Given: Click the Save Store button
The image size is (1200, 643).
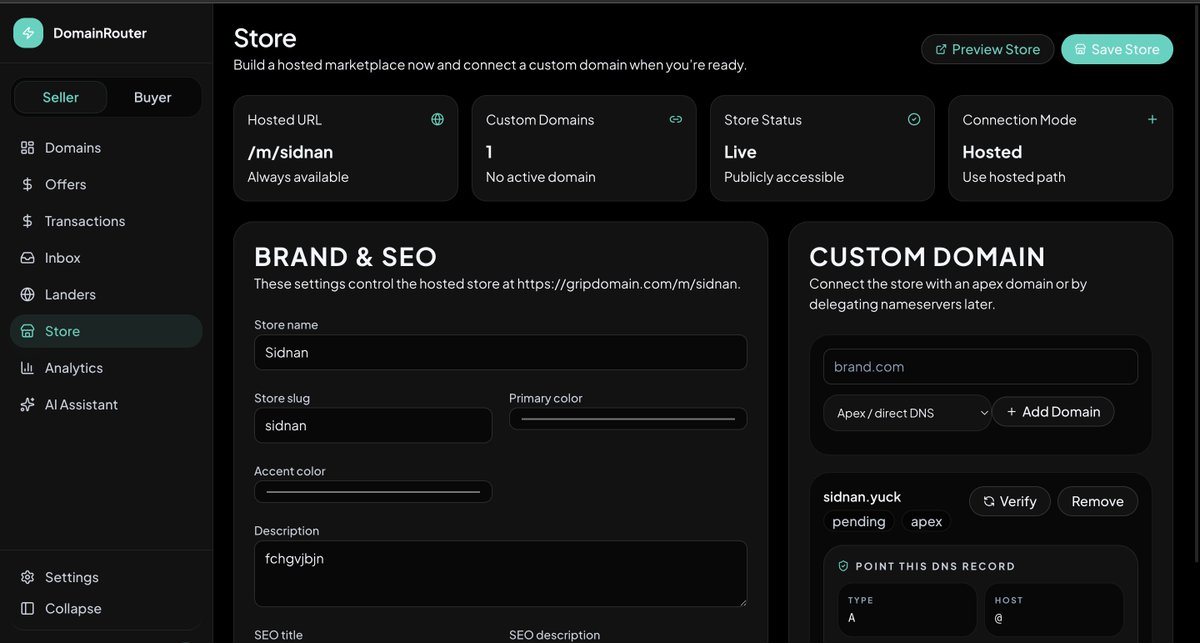Looking at the screenshot, I should click(1116, 49).
